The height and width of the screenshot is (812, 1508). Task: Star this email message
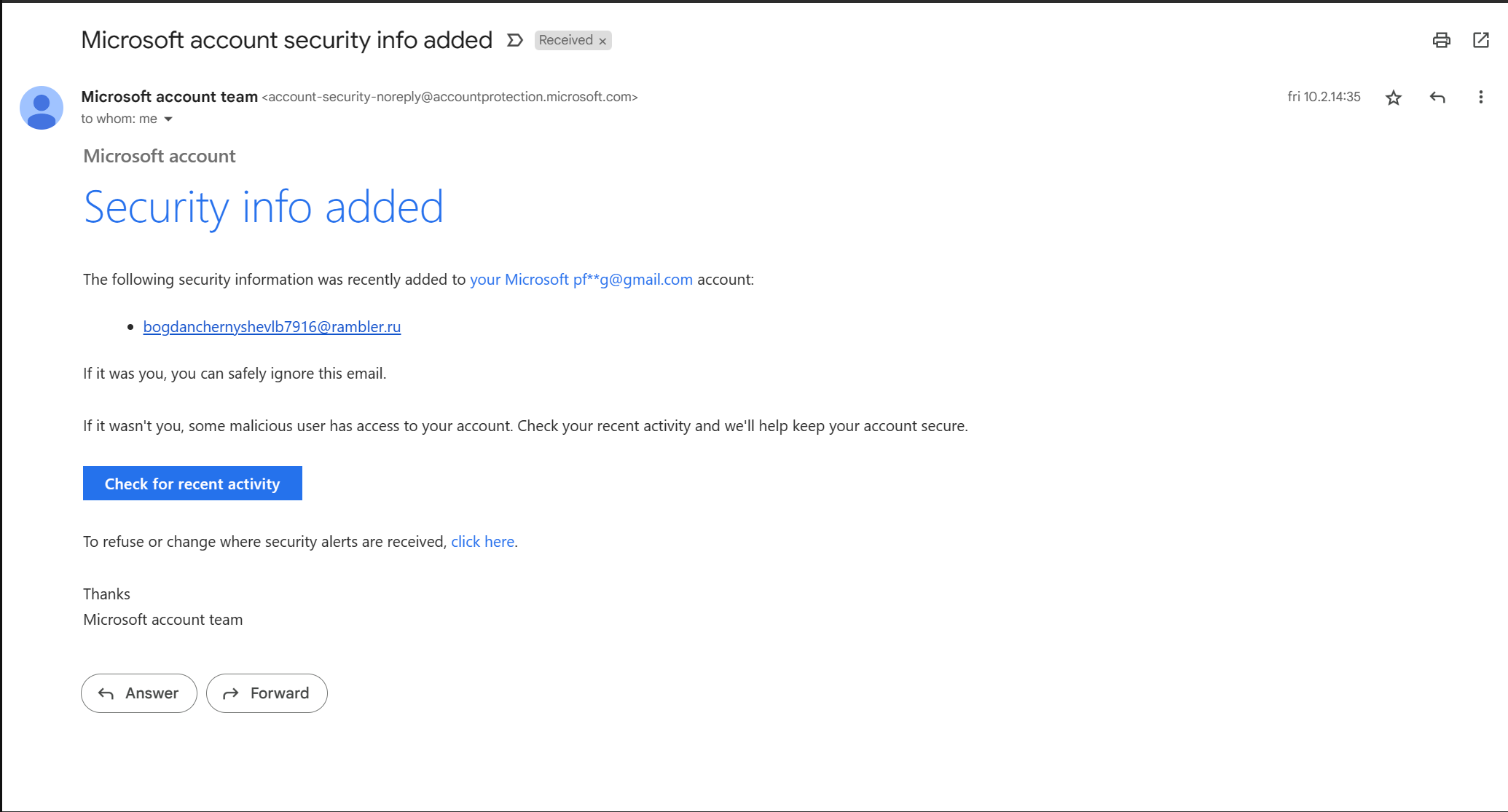pyautogui.click(x=1393, y=98)
